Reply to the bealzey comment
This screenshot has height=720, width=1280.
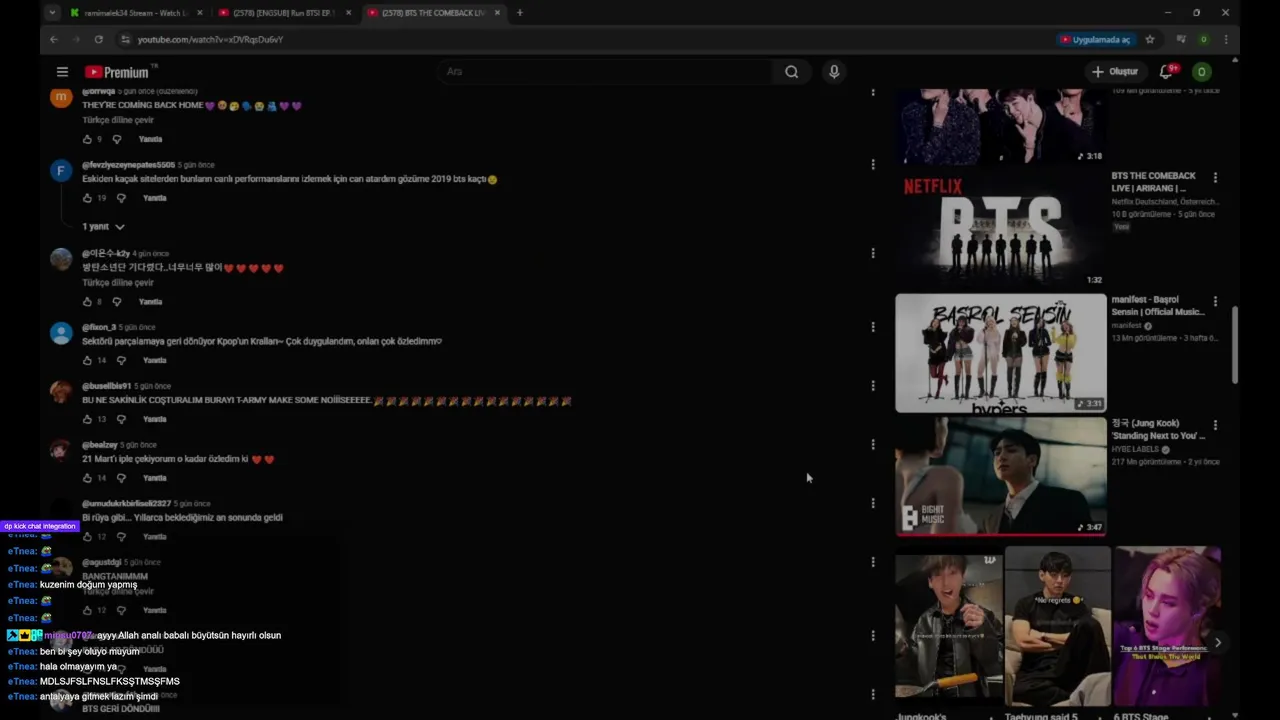click(x=154, y=478)
